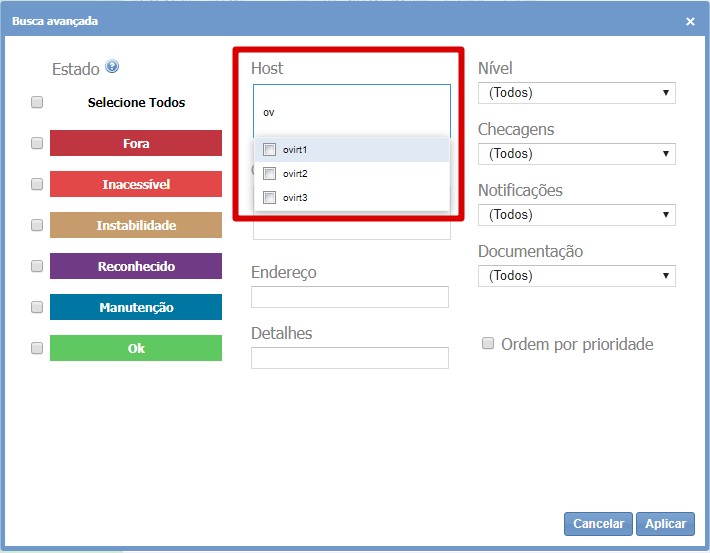This screenshot has height=553, width=710.
Task: Open the Nível dropdown
Action: pyautogui.click(x=576, y=93)
